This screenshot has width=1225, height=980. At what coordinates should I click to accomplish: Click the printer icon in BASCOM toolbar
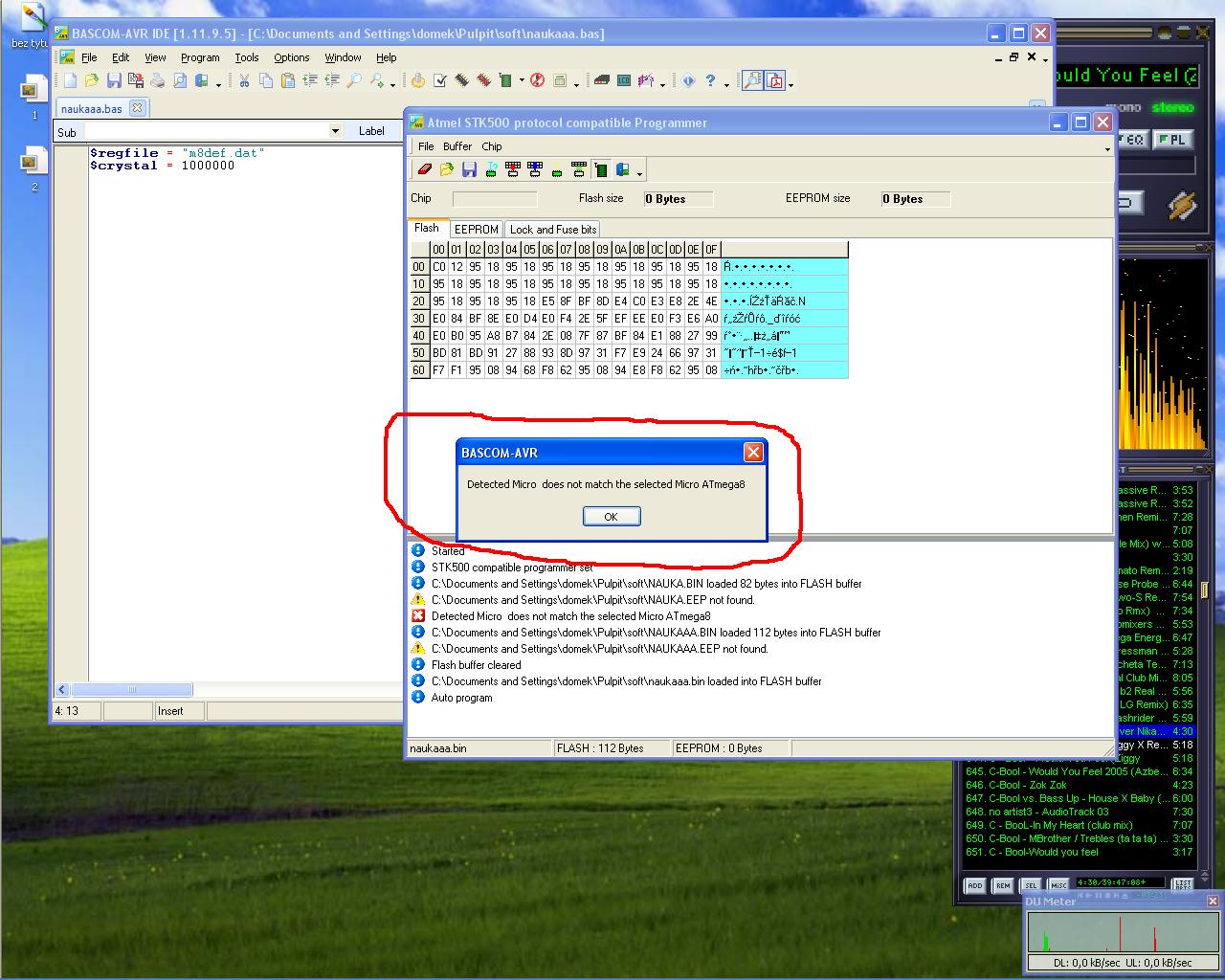[157, 81]
